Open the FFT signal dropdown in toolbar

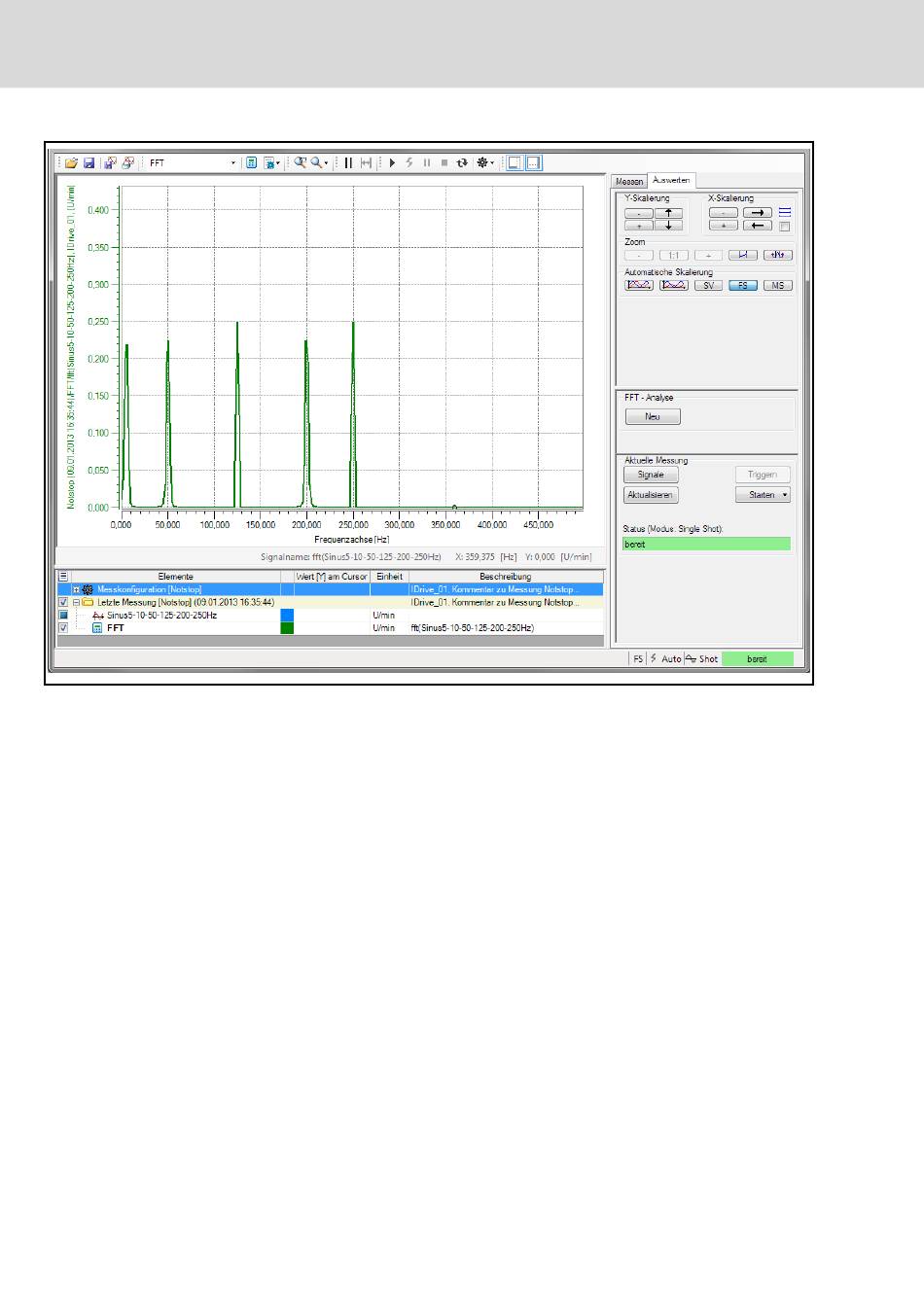coord(233,163)
